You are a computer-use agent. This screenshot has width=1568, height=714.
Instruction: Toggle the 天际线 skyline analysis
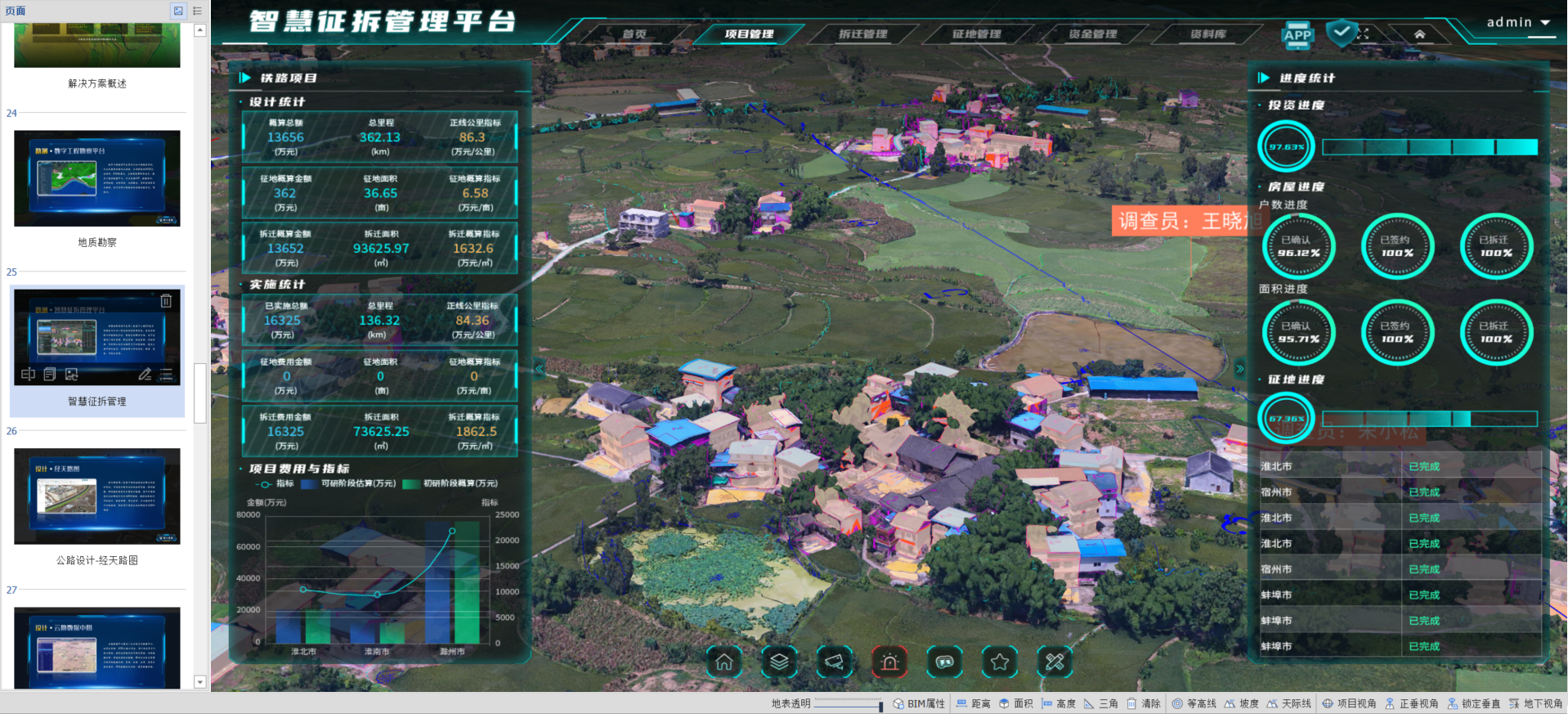pyautogui.click(x=1289, y=703)
